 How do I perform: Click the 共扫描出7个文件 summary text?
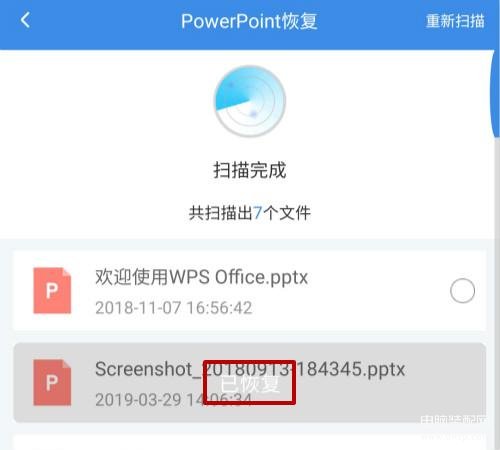pos(250,213)
